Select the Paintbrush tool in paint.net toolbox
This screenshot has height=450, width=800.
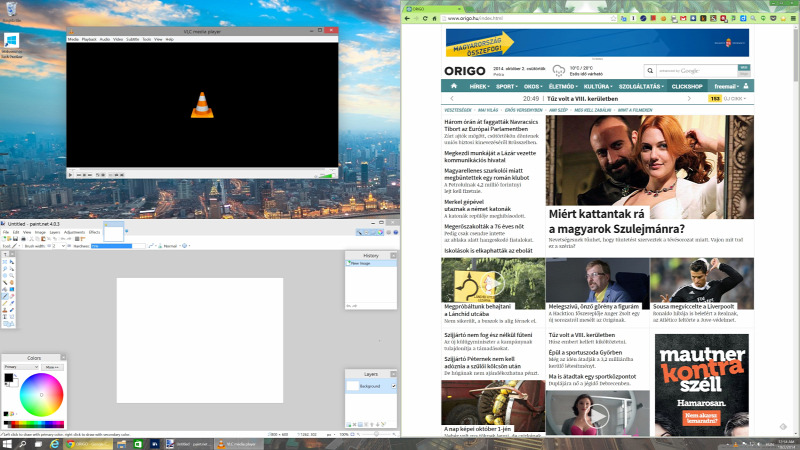5,296
